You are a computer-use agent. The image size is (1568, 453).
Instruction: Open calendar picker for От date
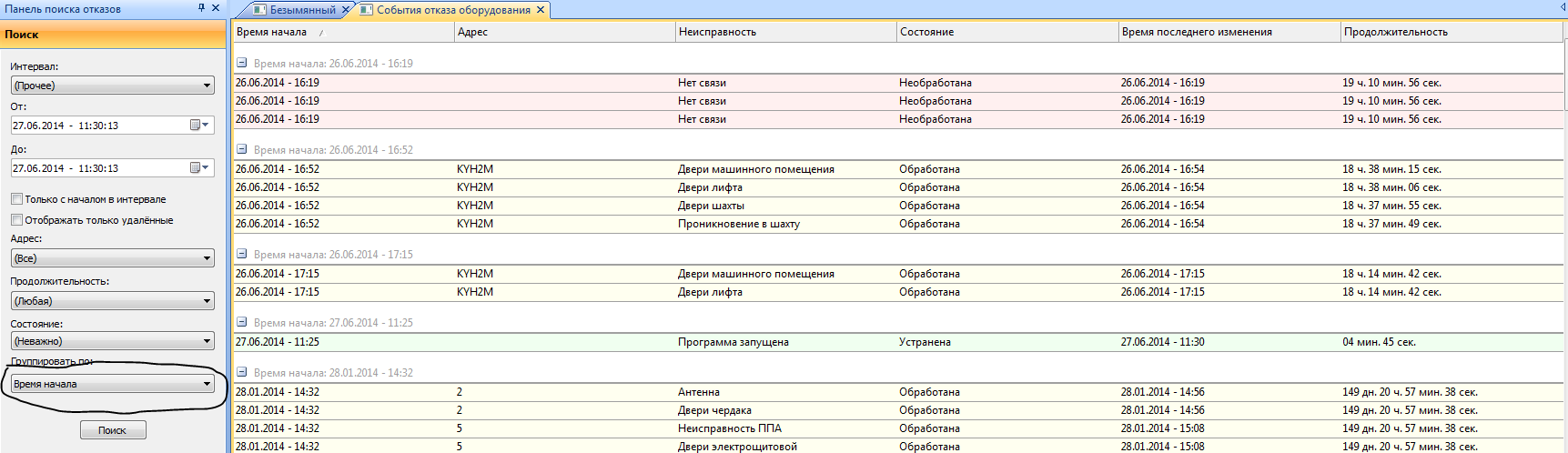pyautogui.click(x=199, y=126)
